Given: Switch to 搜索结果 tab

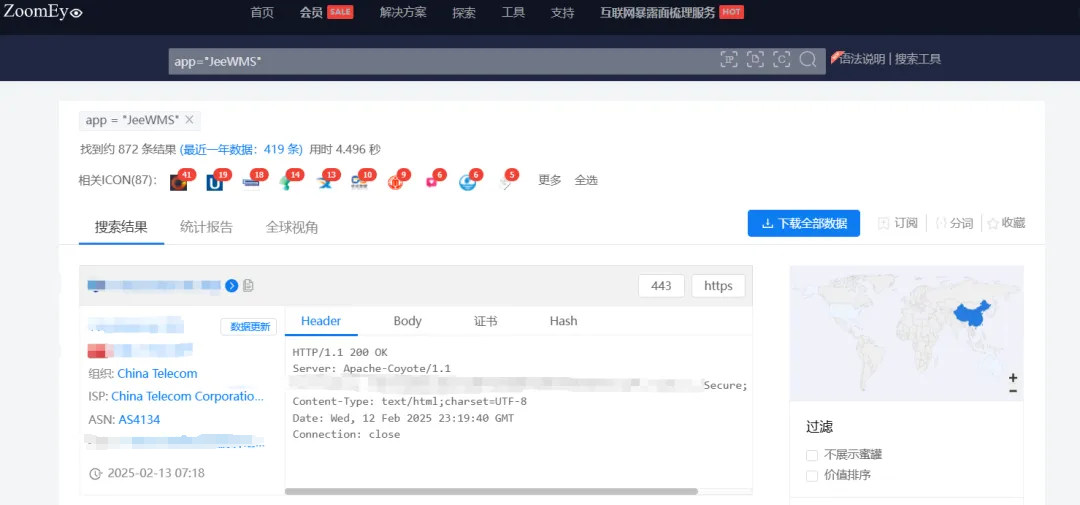Looking at the screenshot, I should [121, 227].
